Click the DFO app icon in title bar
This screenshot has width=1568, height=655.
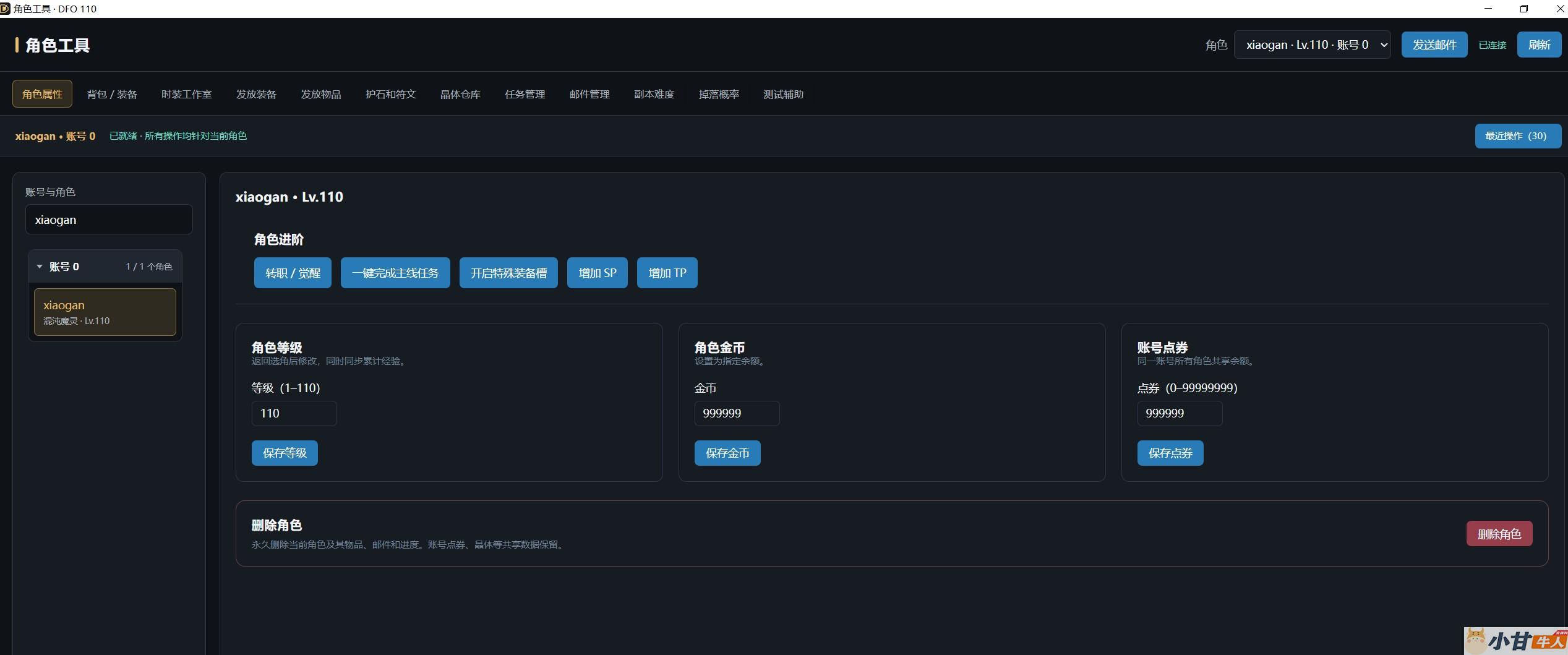click(5, 9)
